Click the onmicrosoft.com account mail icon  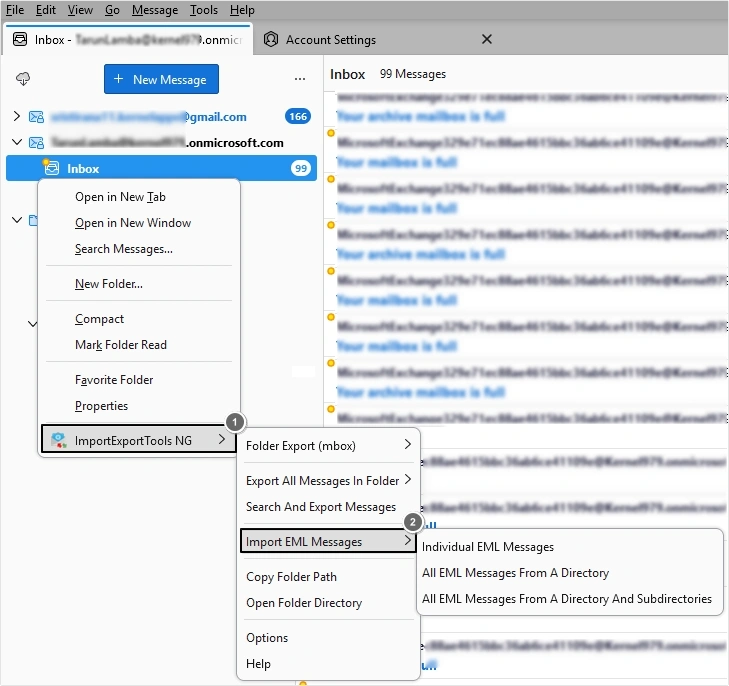coord(36,143)
